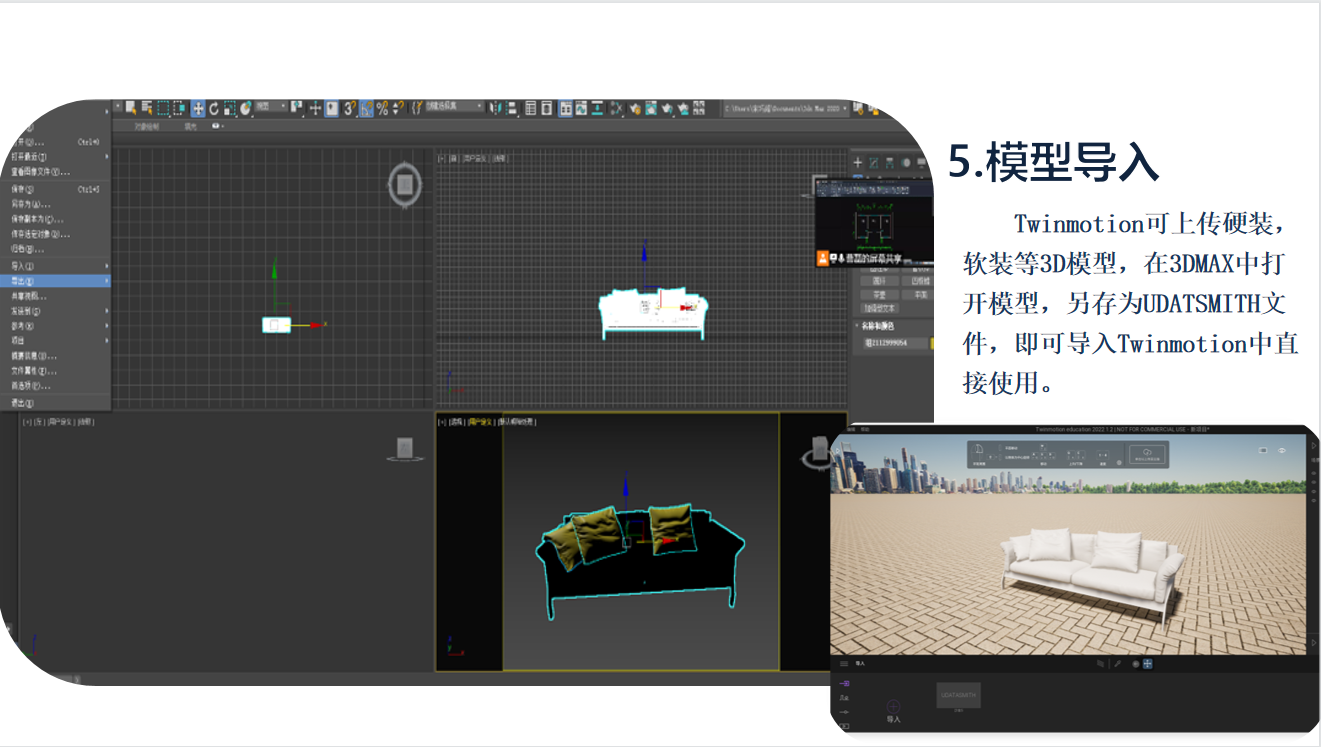Click the Mirror tool icon
1321x747 pixels.
[495, 108]
